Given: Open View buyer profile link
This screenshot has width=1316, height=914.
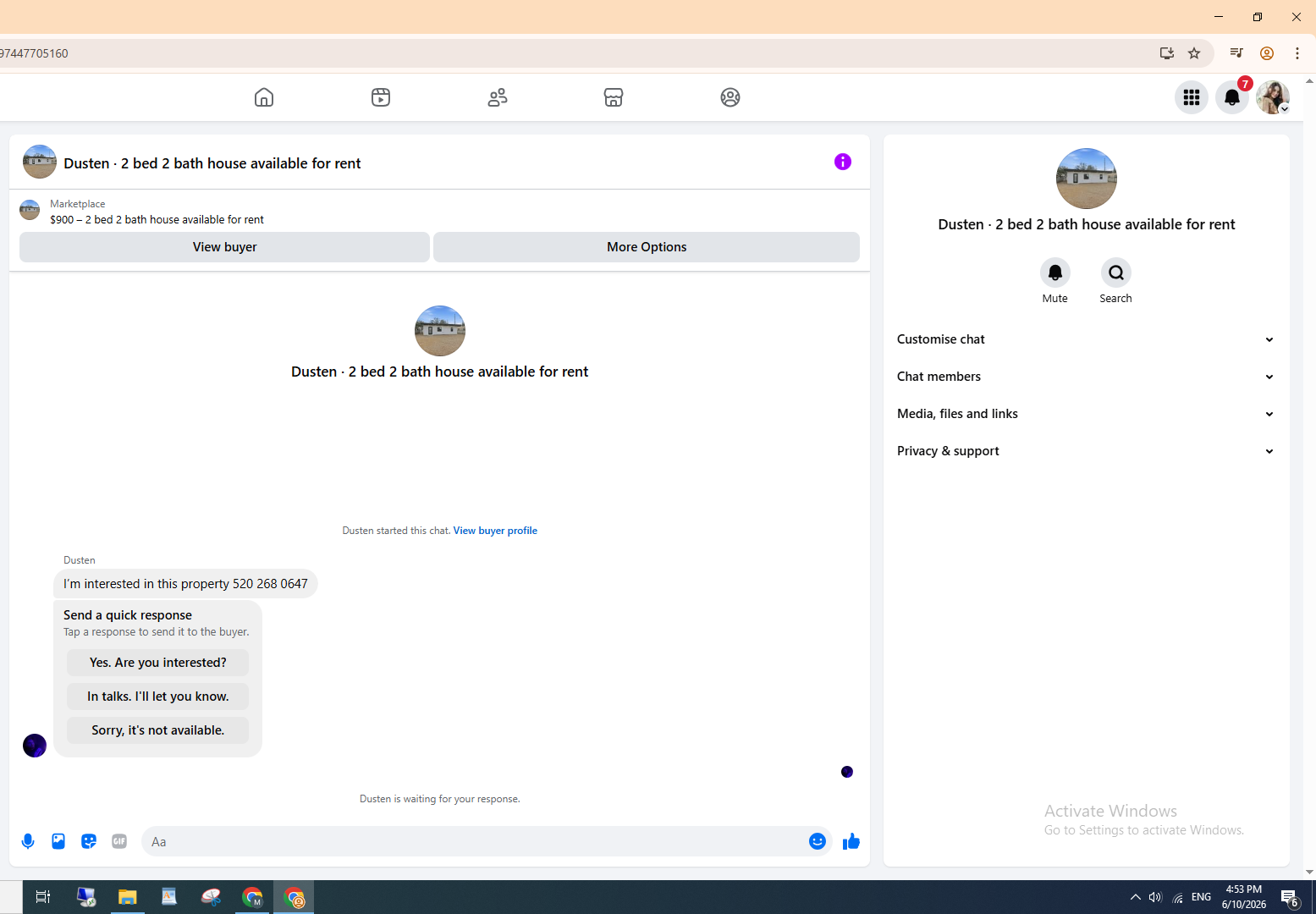Looking at the screenshot, I should (495, 531).
